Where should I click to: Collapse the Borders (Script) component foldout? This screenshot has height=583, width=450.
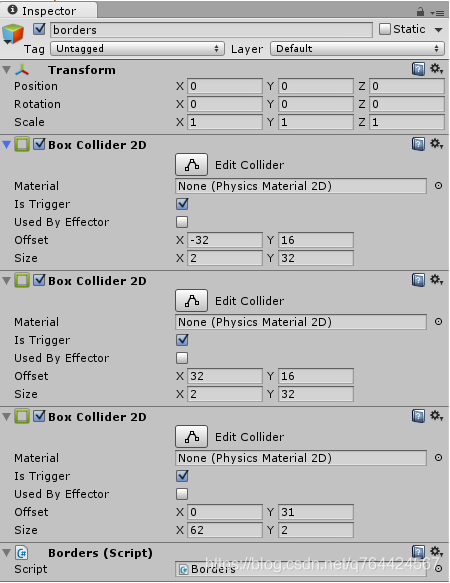pos(6,553)
